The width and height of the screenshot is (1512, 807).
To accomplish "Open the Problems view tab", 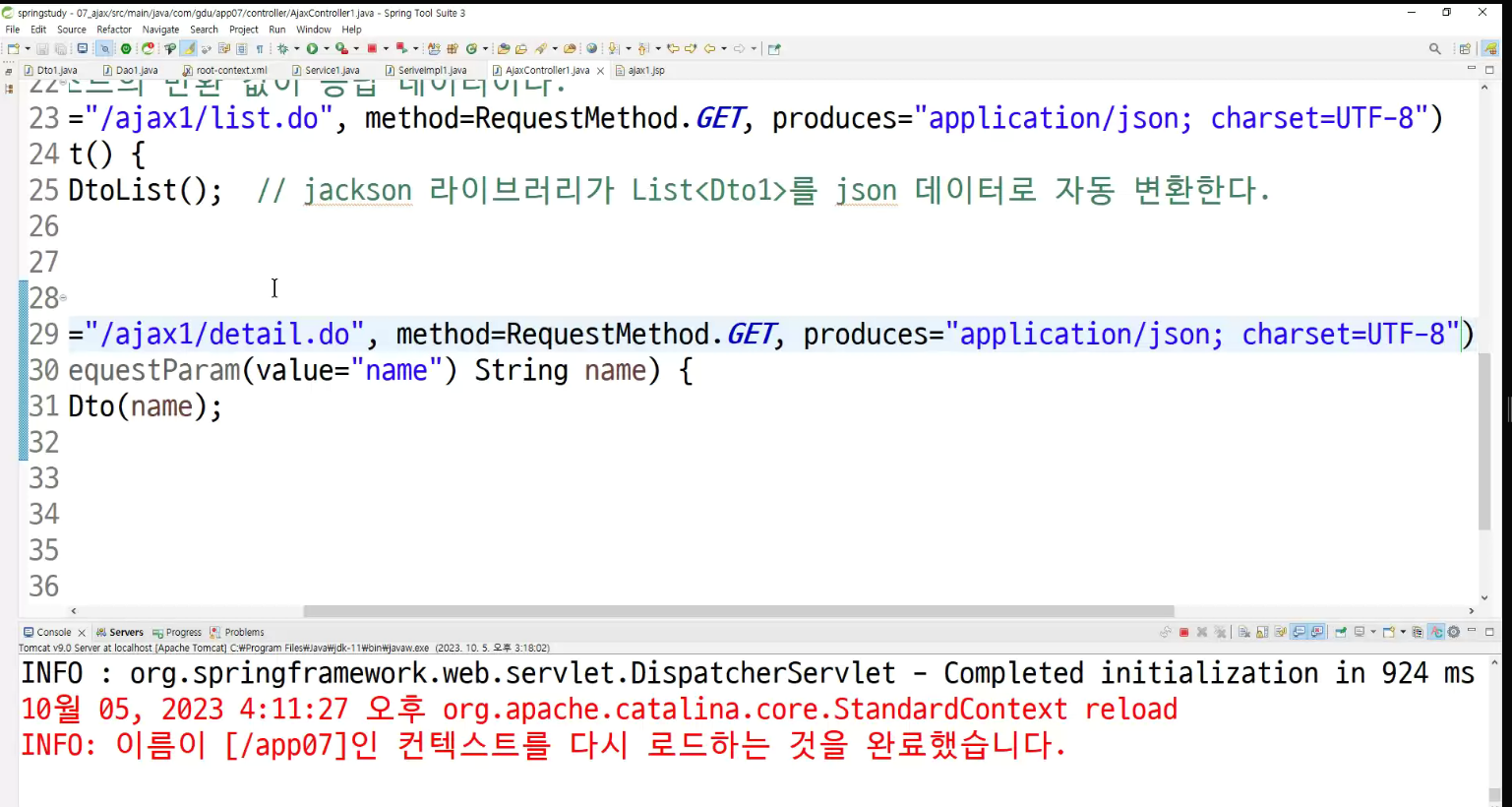I will 237,632.
